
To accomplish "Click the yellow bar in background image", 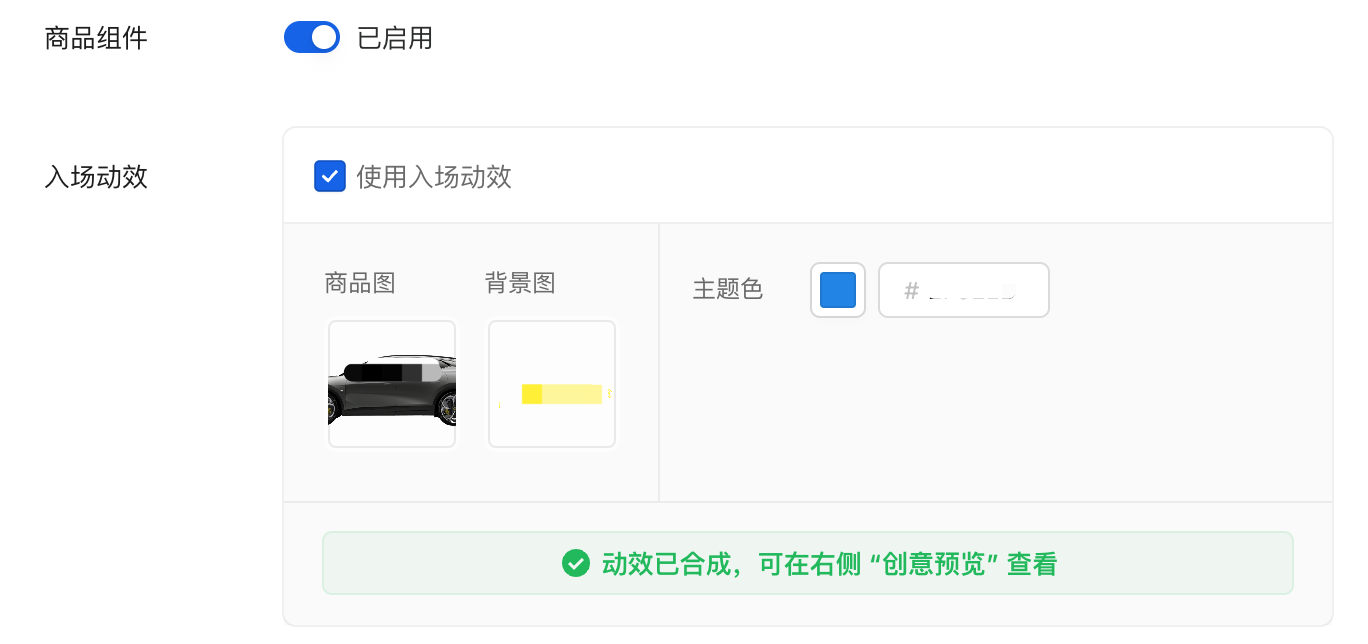I will point(562,394).
